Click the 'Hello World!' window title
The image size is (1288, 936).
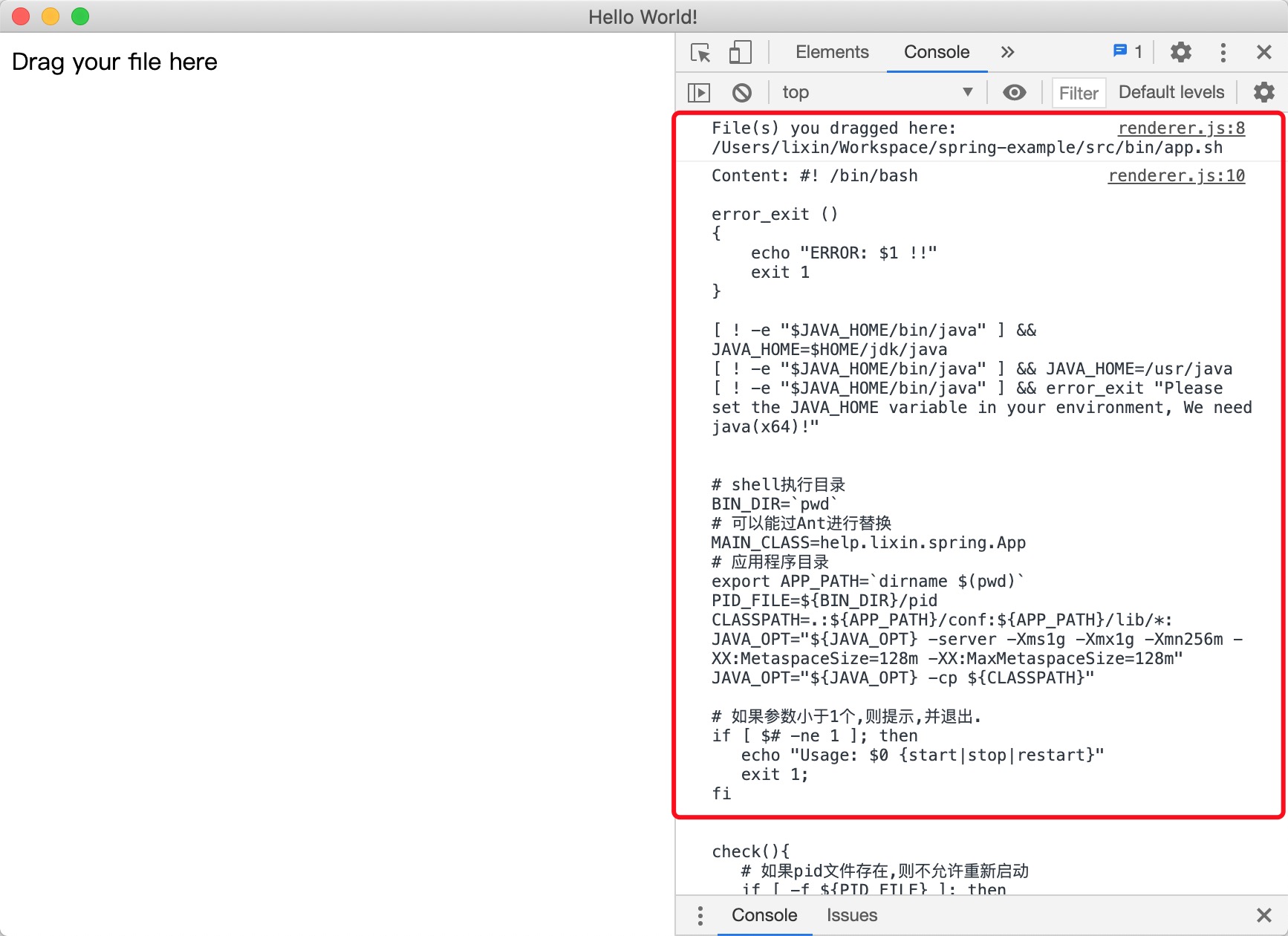[x=643, y=16]
